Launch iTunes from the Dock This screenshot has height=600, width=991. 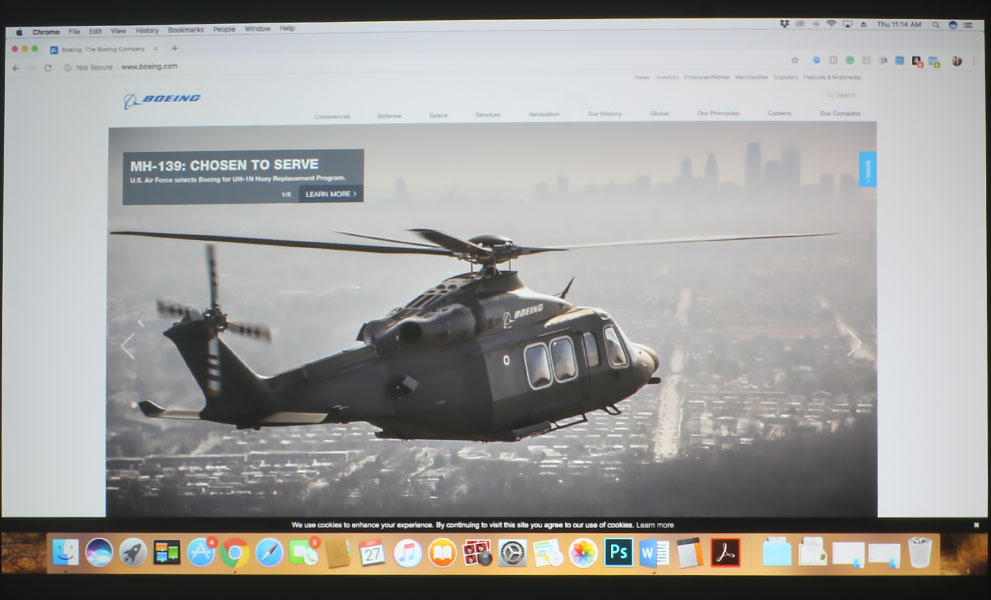408,553
